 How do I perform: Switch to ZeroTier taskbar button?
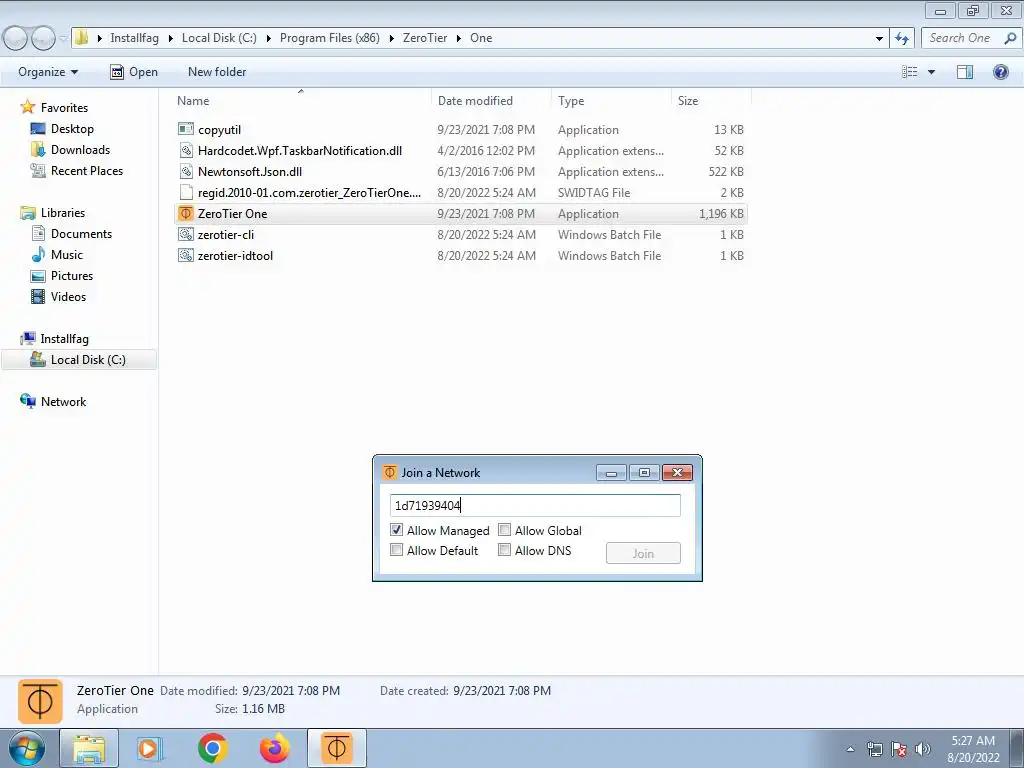336,749
